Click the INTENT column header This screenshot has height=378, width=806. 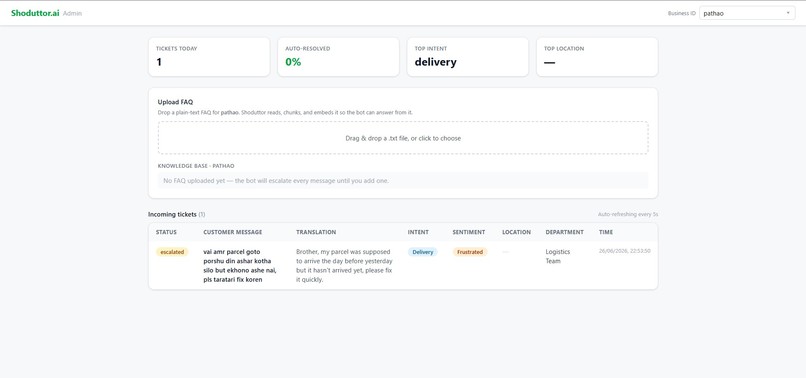(x=418, y=232)
